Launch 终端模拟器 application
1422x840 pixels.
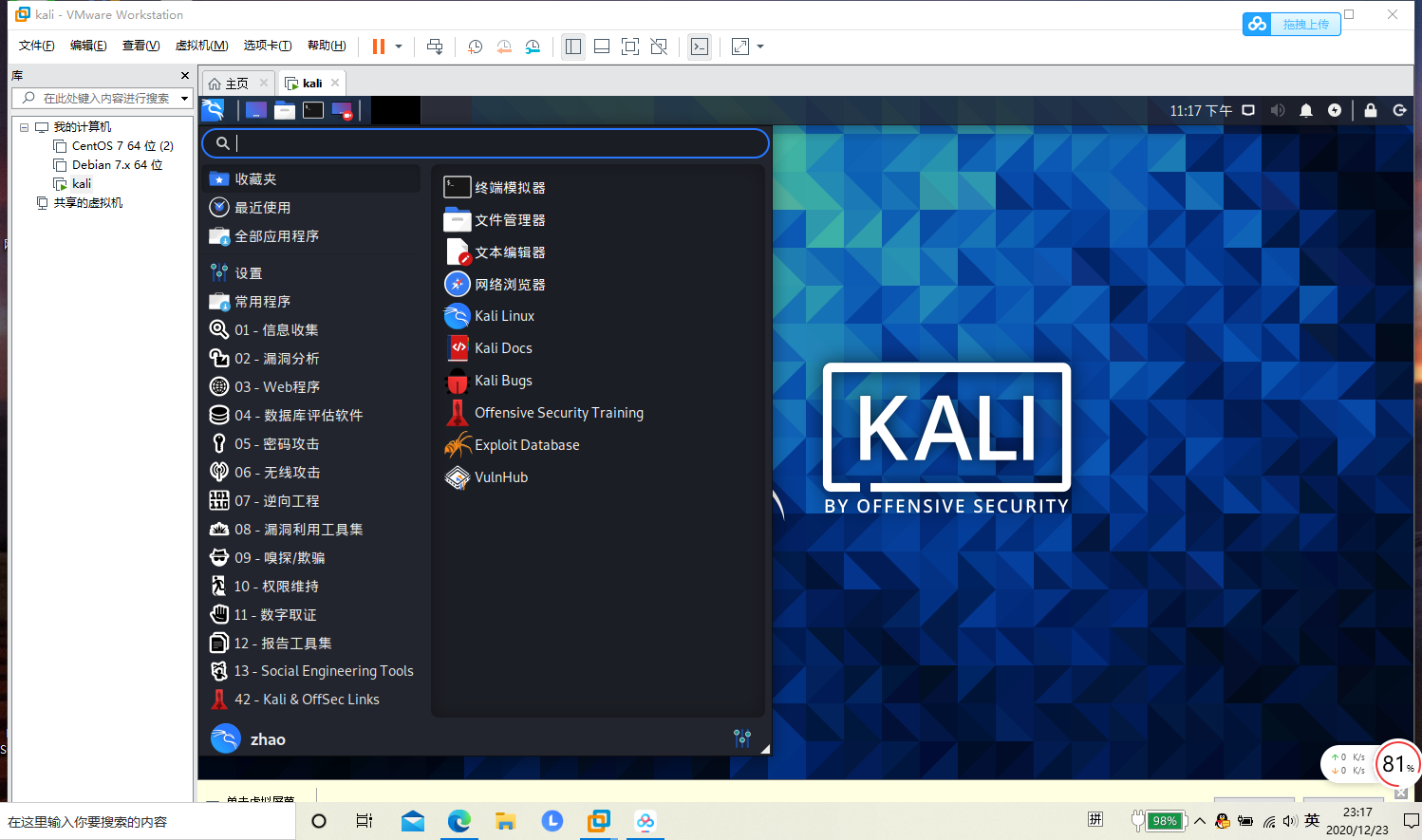click(598, 188)
